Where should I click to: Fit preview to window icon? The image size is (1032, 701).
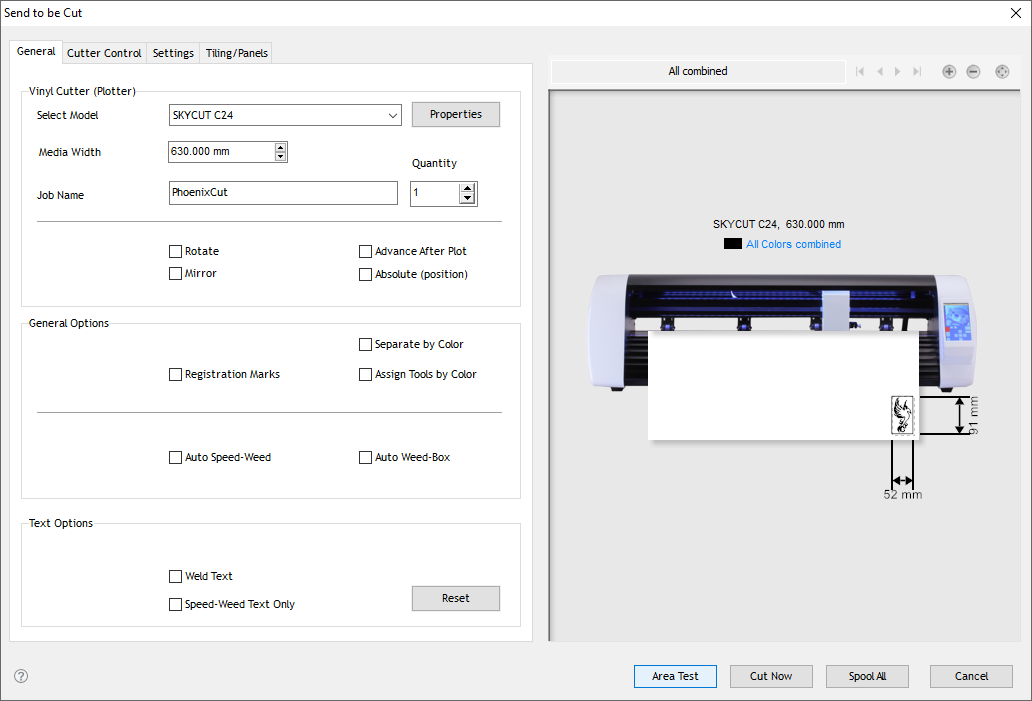pyautogui.click(x=1002, y=72)
